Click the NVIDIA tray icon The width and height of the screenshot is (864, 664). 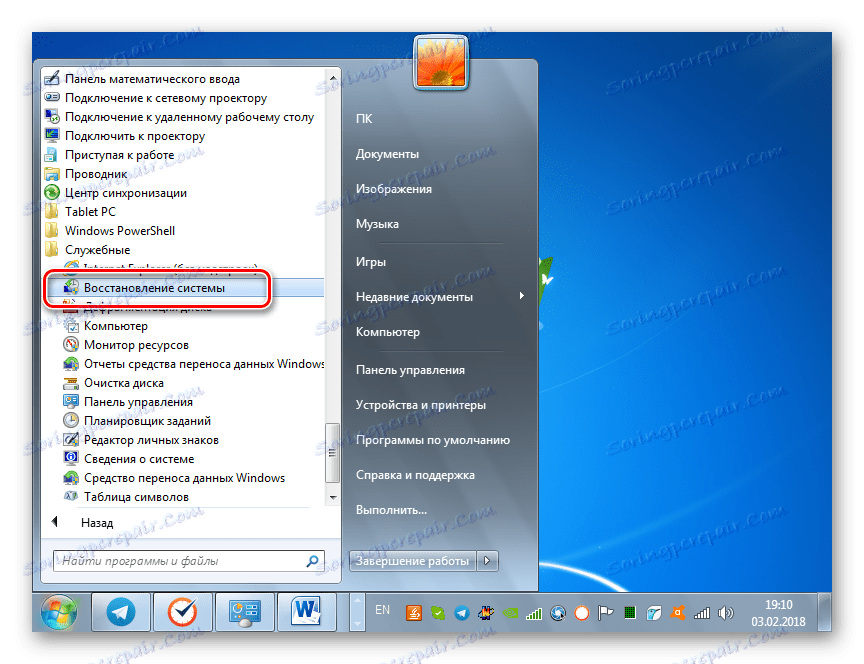coord(510,613)
